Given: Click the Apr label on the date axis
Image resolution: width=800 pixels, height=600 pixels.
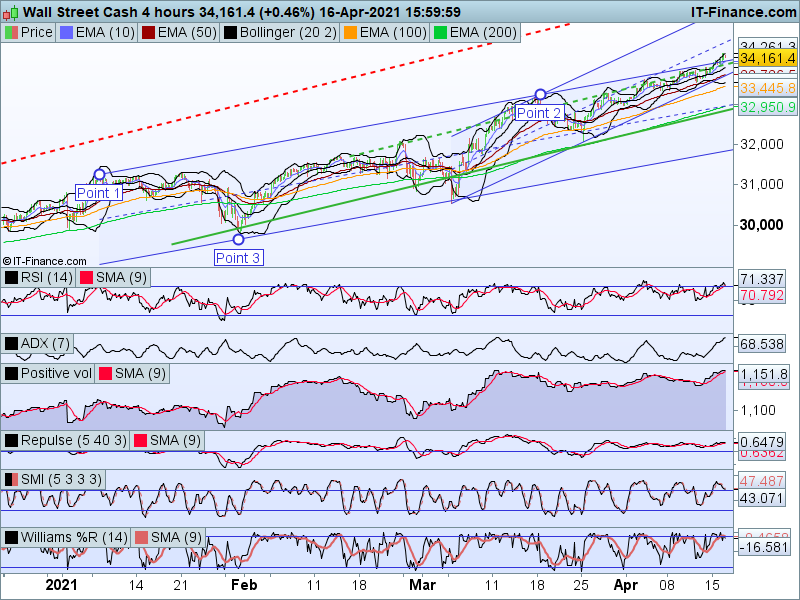Looking at the screenshot, I should (x=626, y=585).
